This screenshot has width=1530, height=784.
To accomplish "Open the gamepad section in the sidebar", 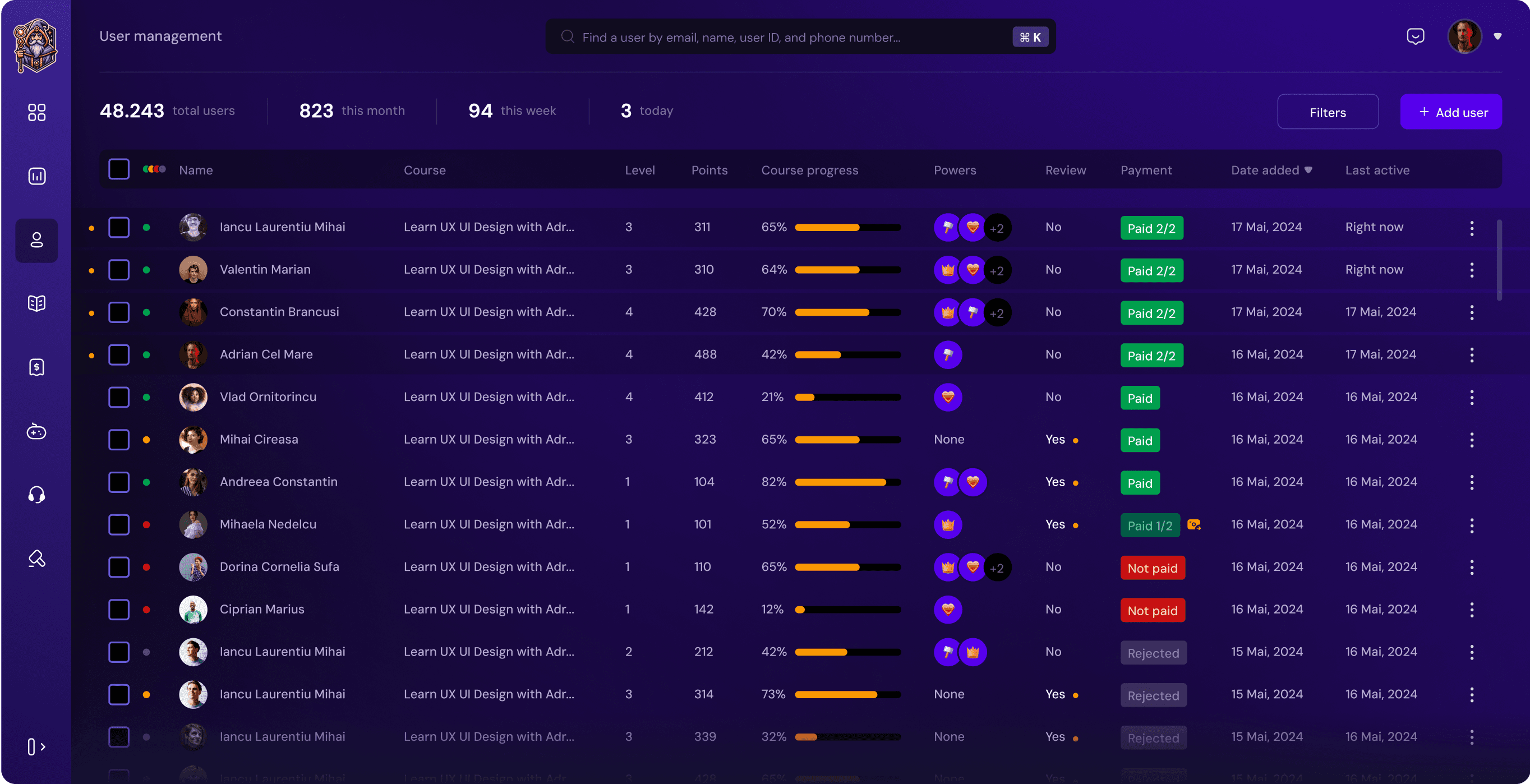I will point(36,432).
